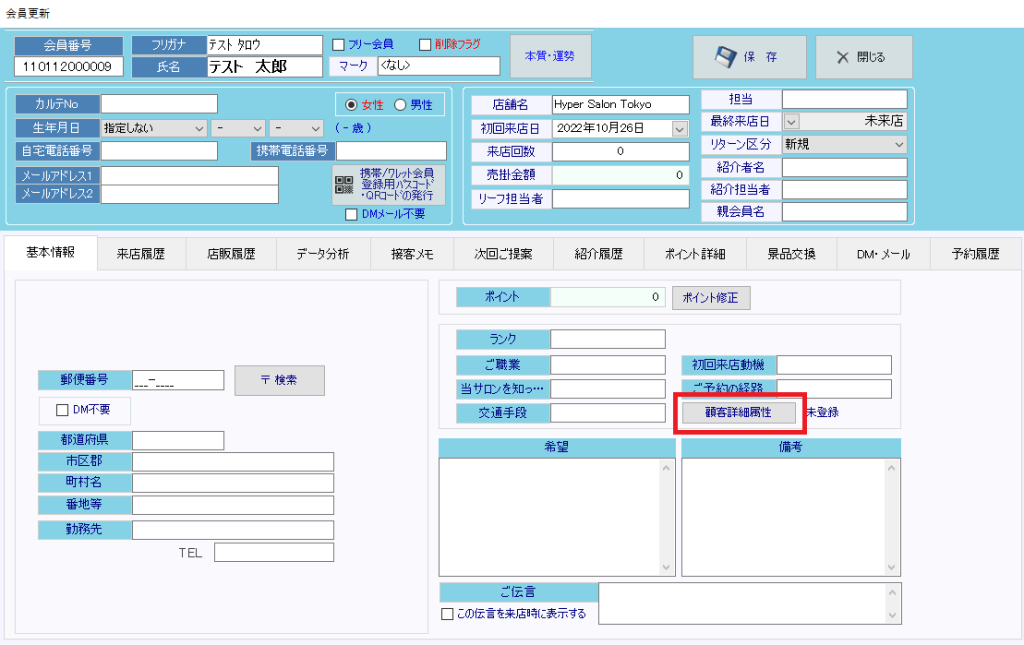Open the データ分析 tab
This screenshot has height=645, width=1024.
click(x=322, y=254)
